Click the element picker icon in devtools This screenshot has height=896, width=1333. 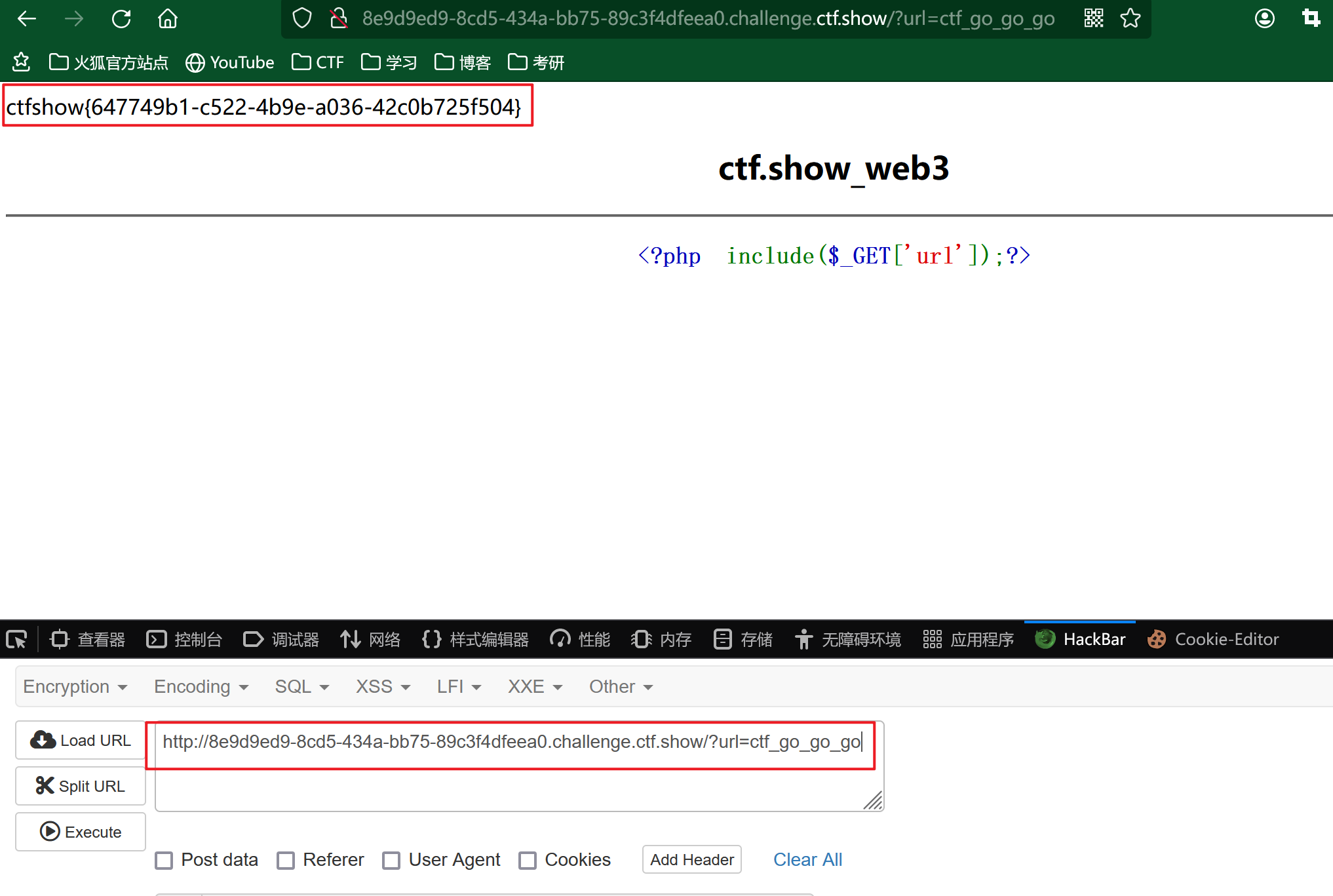16,639
